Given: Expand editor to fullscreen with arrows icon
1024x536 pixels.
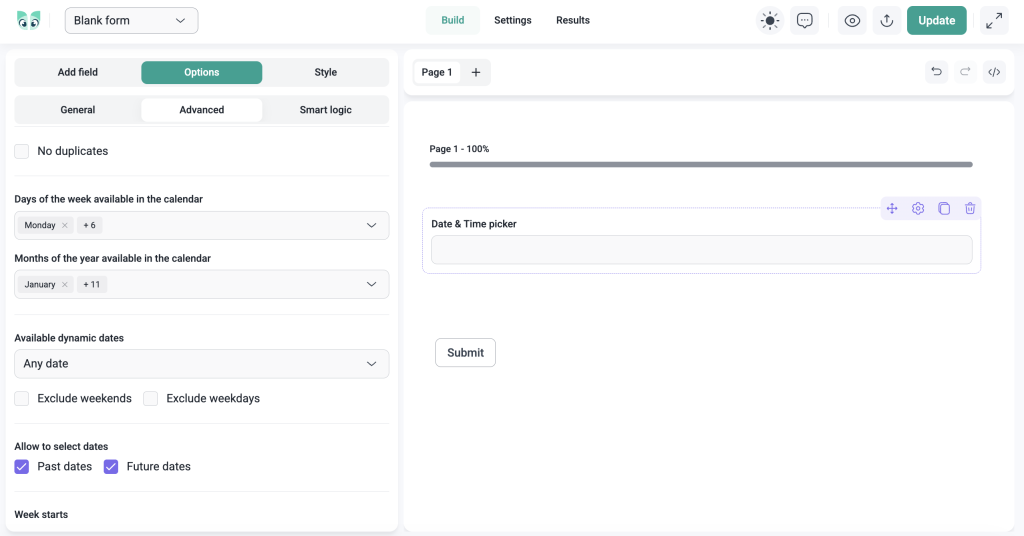Looking at the screenshot, I should 994,20.
